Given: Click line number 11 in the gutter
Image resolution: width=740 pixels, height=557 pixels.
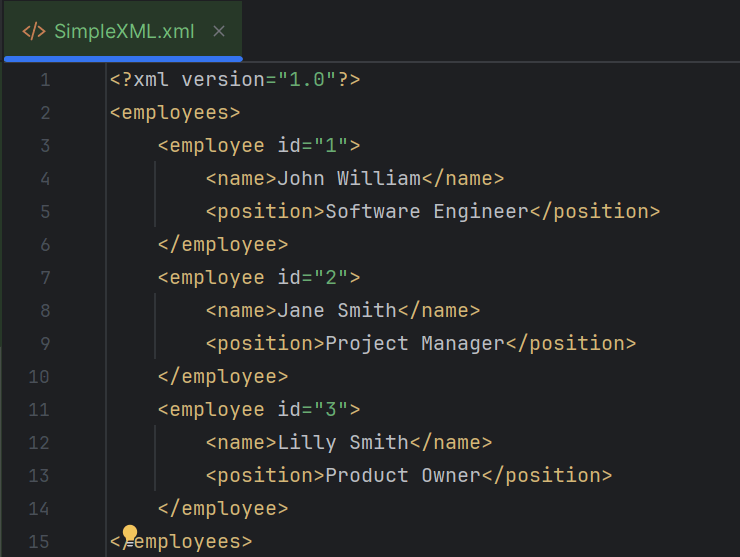Looking at the screenshot, I should [x=40, y=409].
